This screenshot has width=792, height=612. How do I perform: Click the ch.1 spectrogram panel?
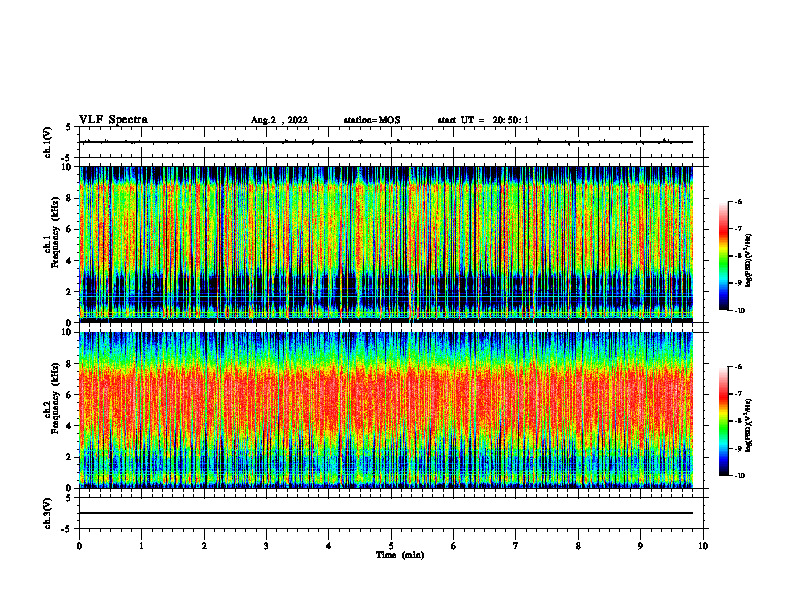pyautogui.click(x=386, y=244)
